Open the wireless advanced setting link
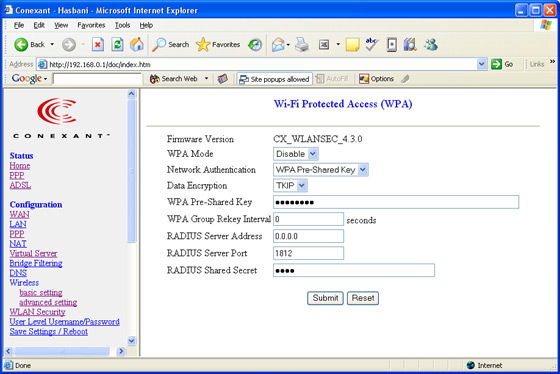 tap(48, 303)
